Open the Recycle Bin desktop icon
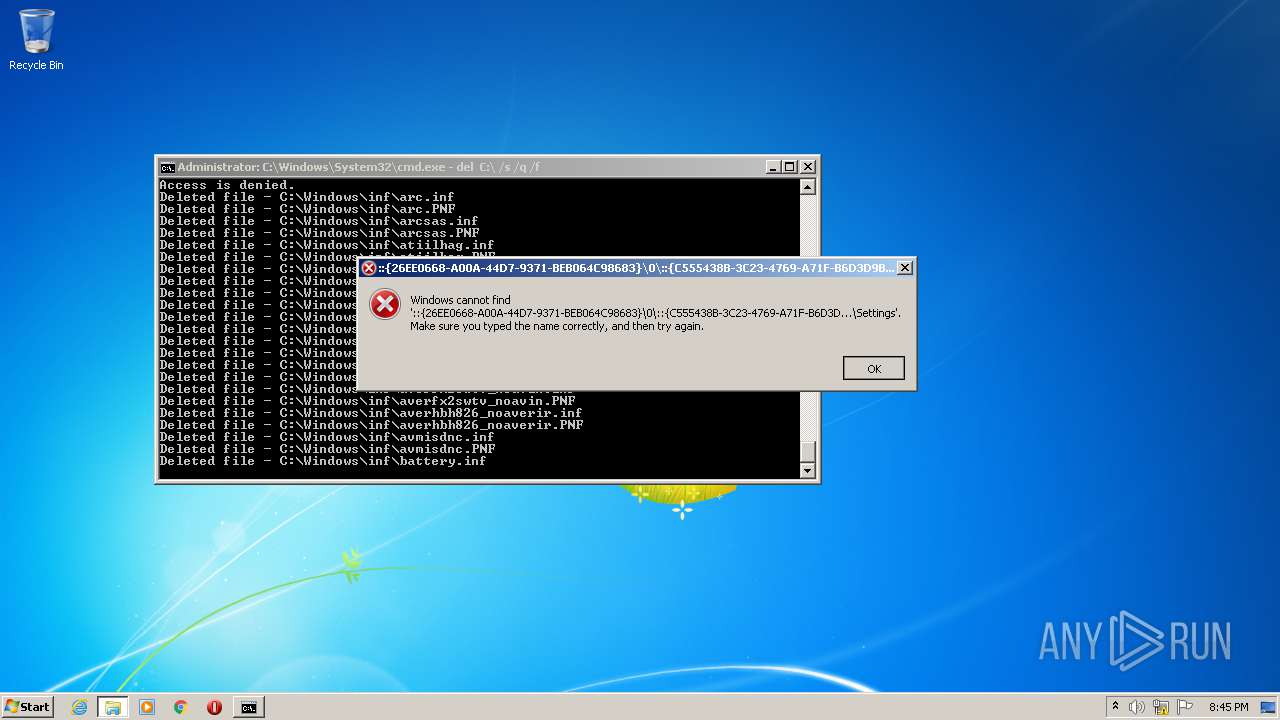 (x=36, y=40)
